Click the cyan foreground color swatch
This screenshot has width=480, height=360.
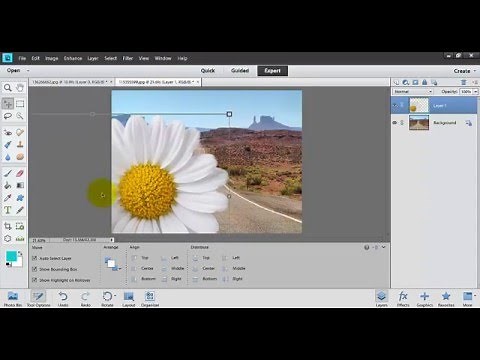click(x=11, y=256)
